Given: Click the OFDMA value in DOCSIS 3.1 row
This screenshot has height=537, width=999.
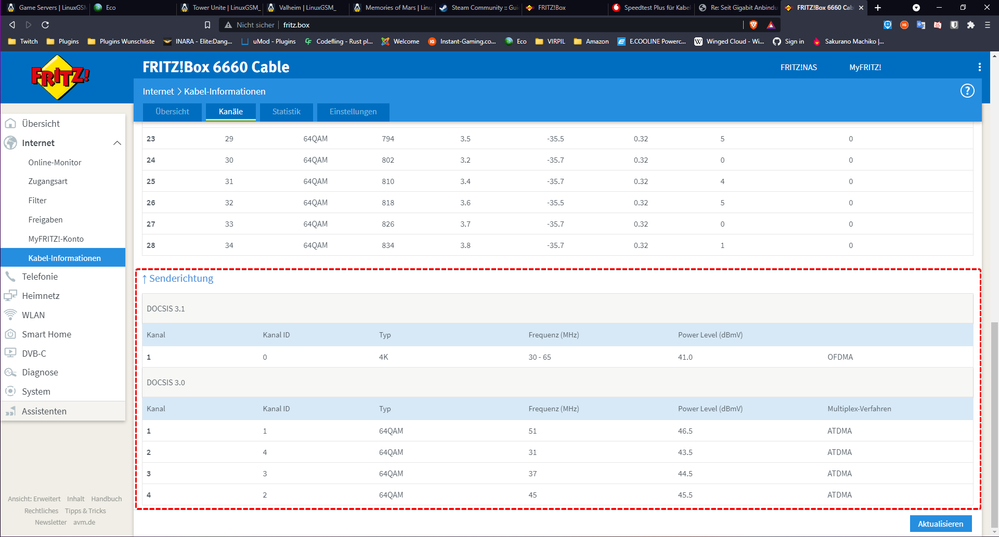Looking at the screenshot, I should (x=840, y=357).
